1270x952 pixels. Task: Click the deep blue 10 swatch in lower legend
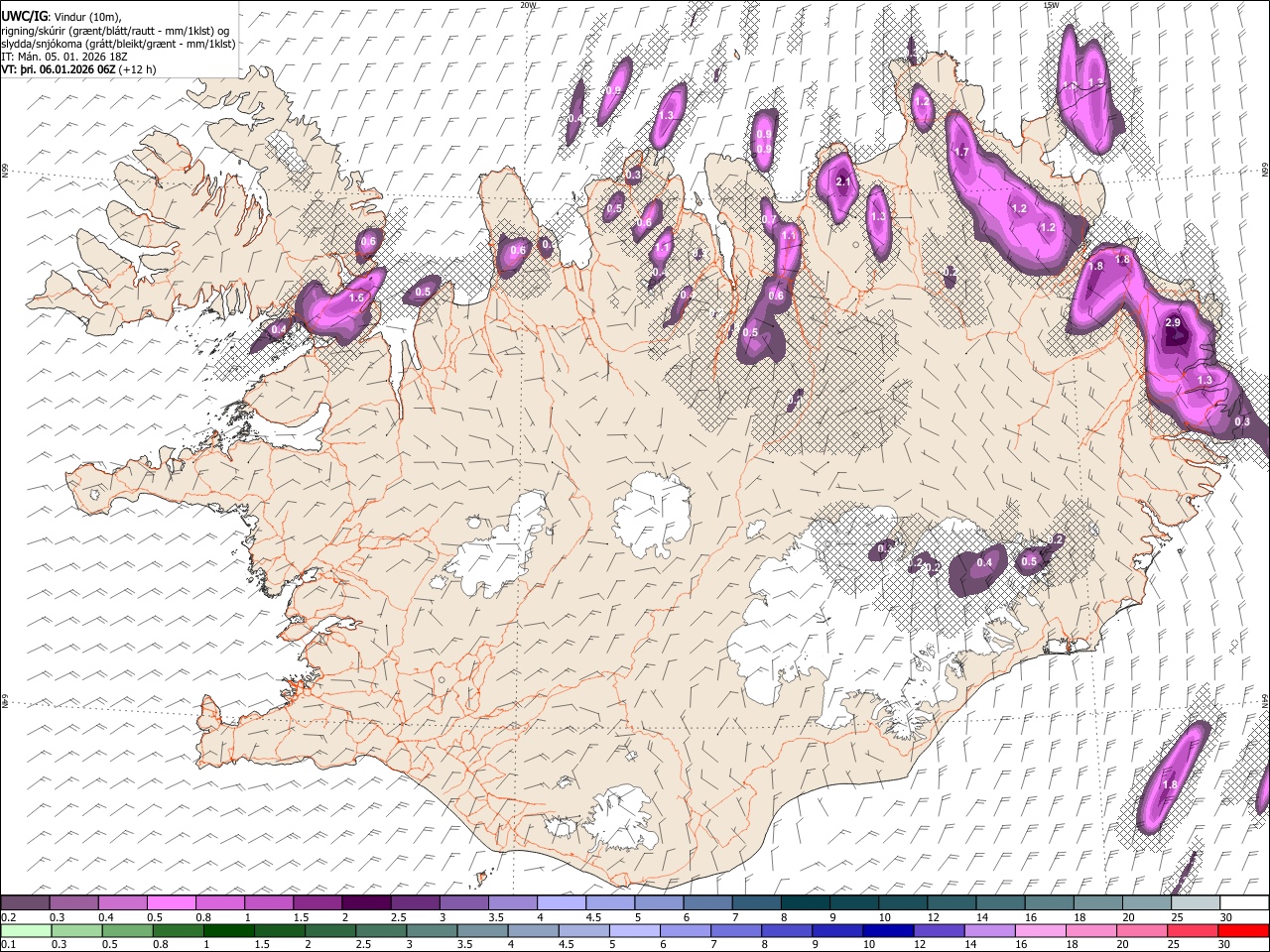click(x=888, y=930)
